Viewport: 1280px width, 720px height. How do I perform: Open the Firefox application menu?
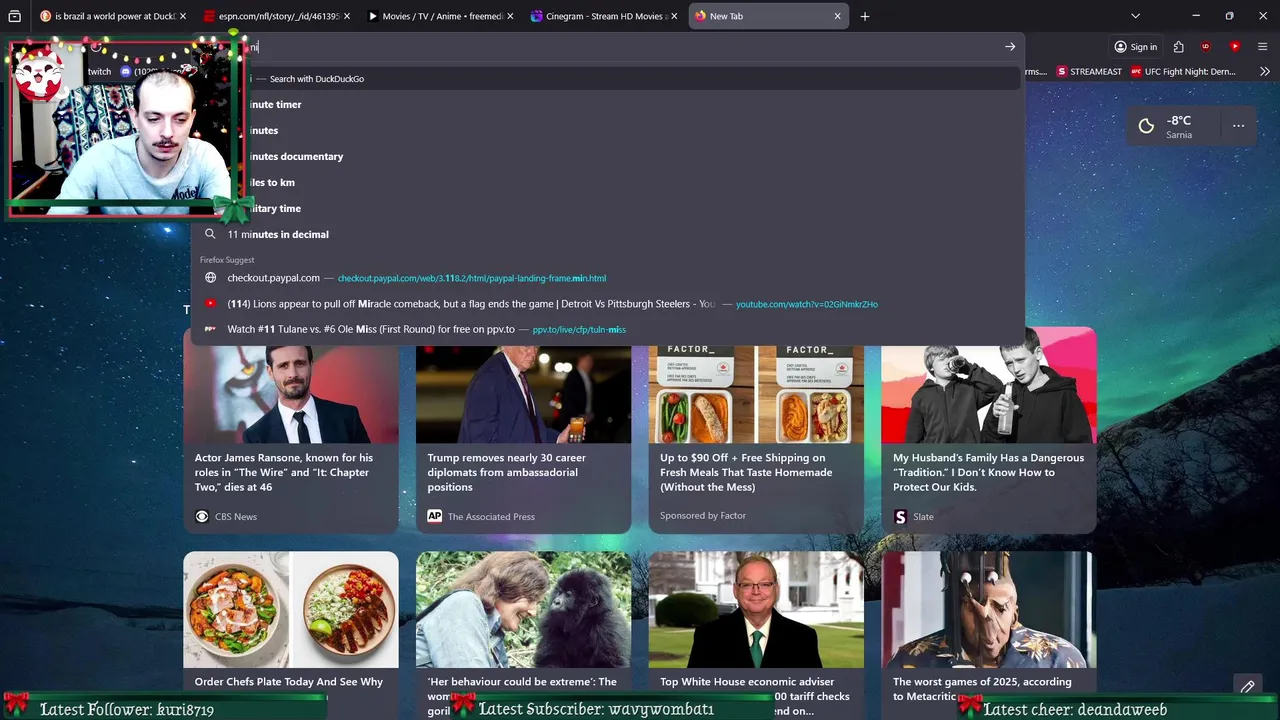[1262, 47]
